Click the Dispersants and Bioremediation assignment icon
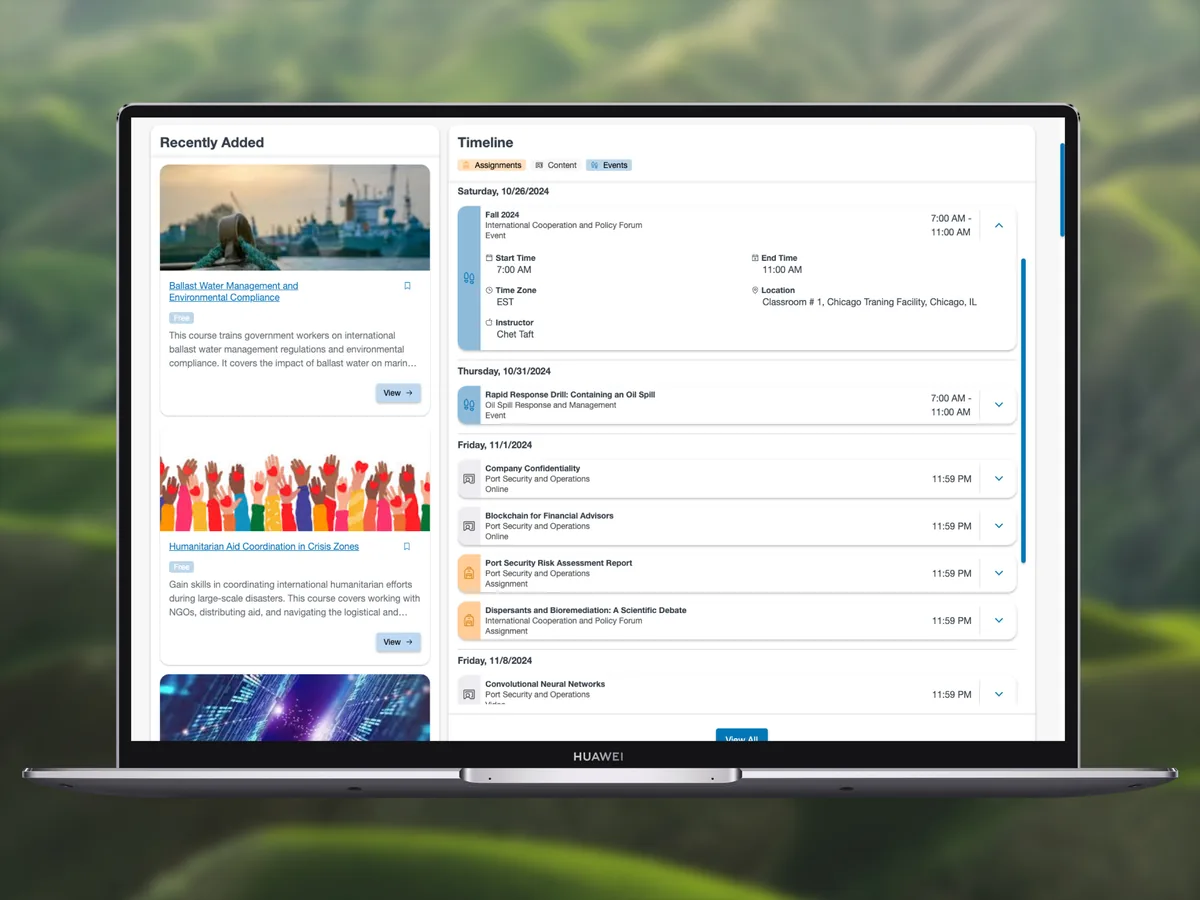 point(469,620)
